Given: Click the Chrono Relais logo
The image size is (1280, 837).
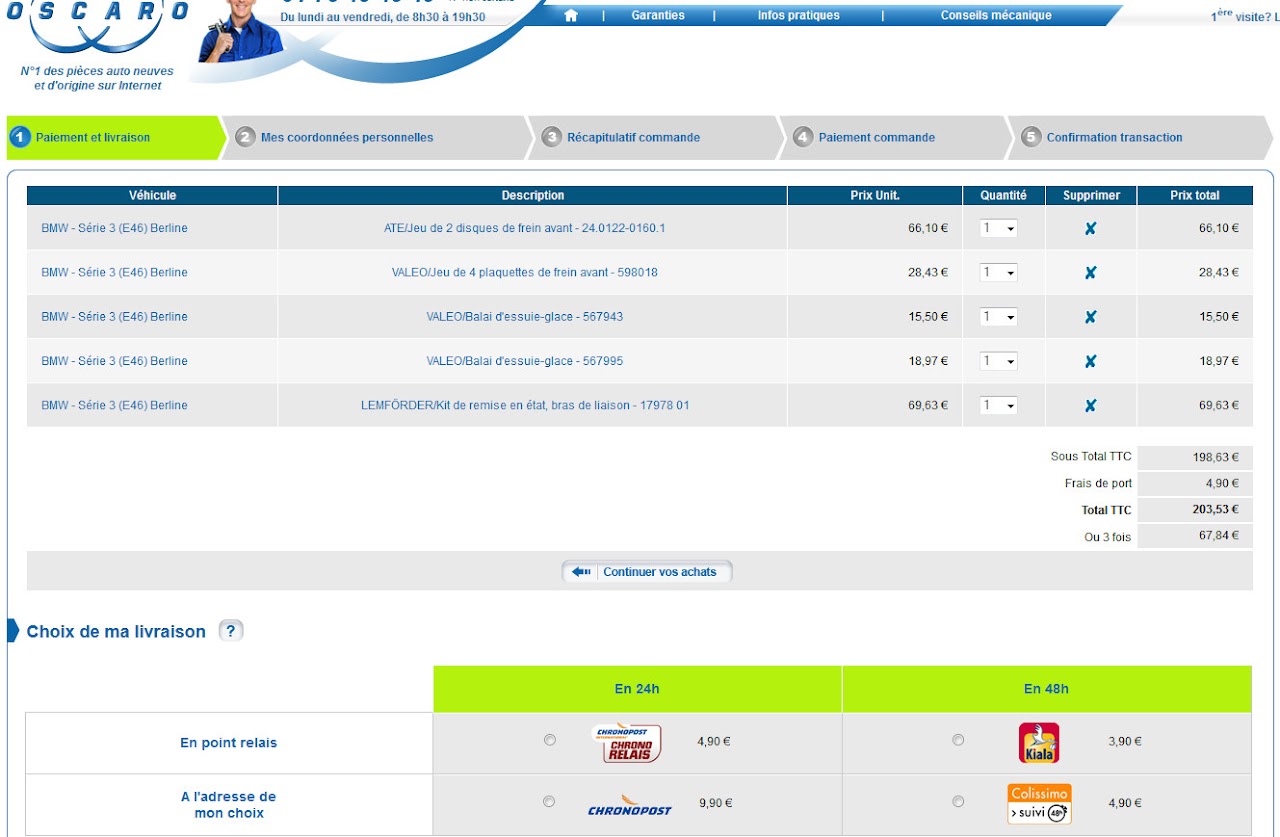Looking at the screenshot, I should pos(626,743).
